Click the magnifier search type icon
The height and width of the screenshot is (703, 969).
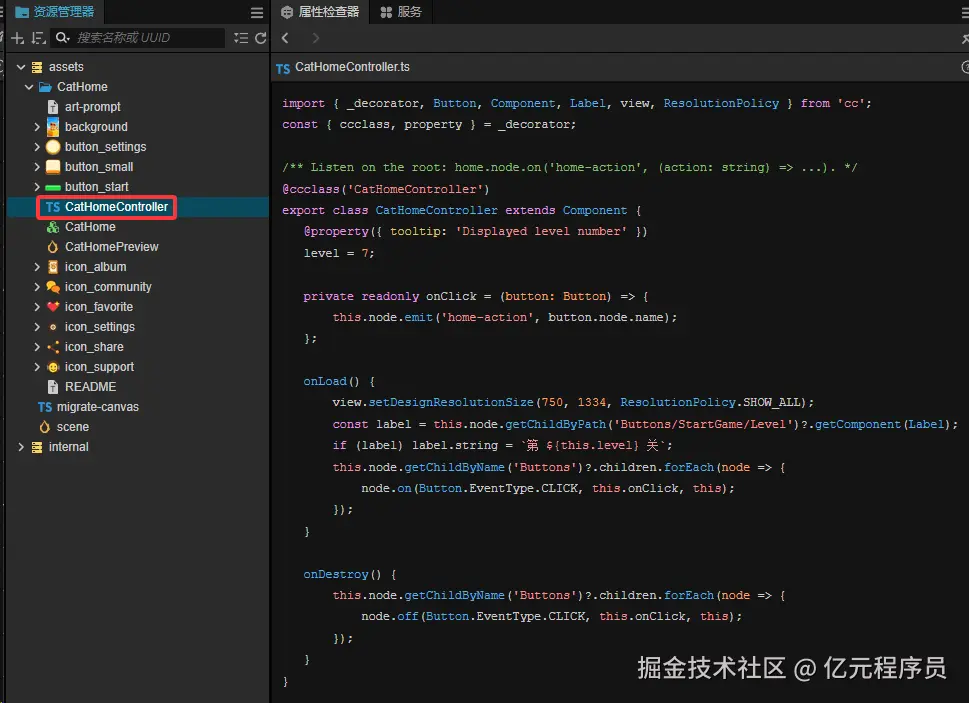(x=62, y=38)
